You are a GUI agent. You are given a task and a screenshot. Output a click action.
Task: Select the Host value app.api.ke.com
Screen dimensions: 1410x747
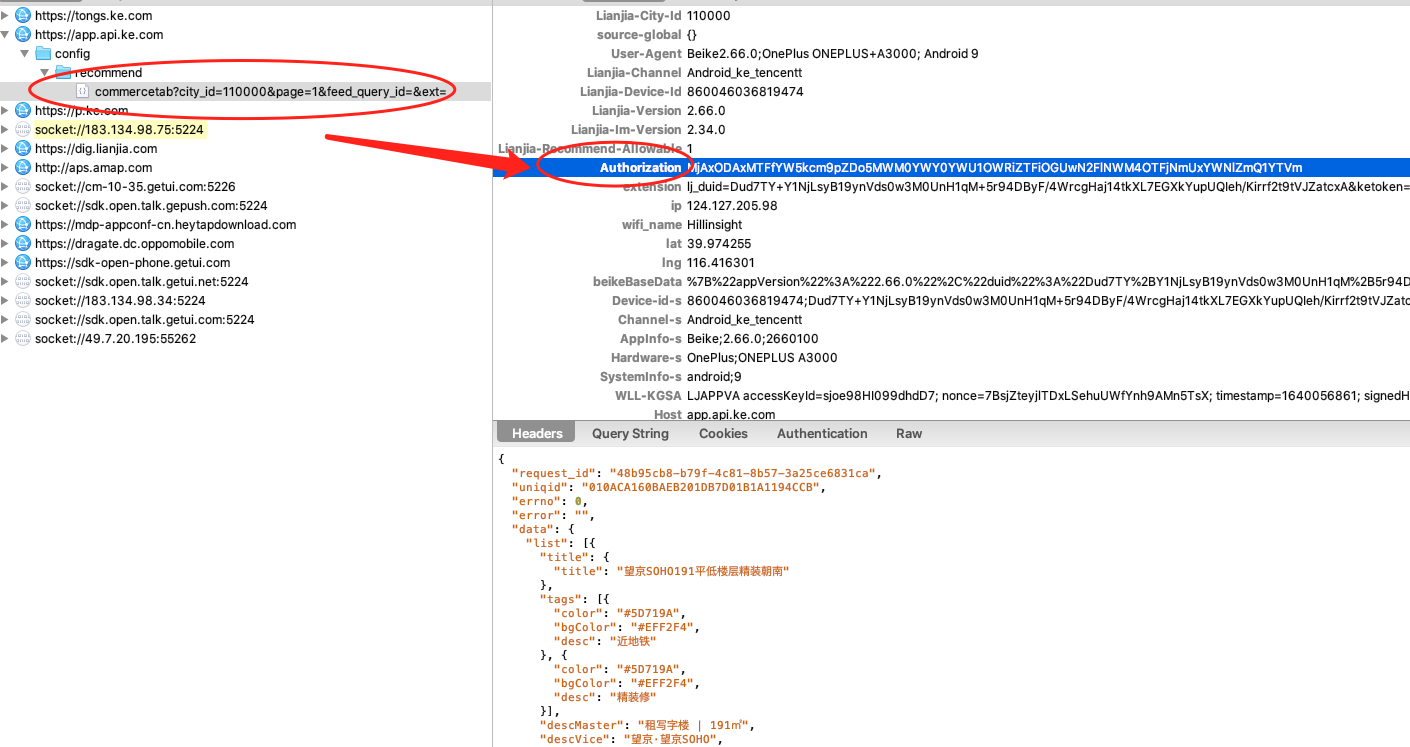tap(731, 414)
